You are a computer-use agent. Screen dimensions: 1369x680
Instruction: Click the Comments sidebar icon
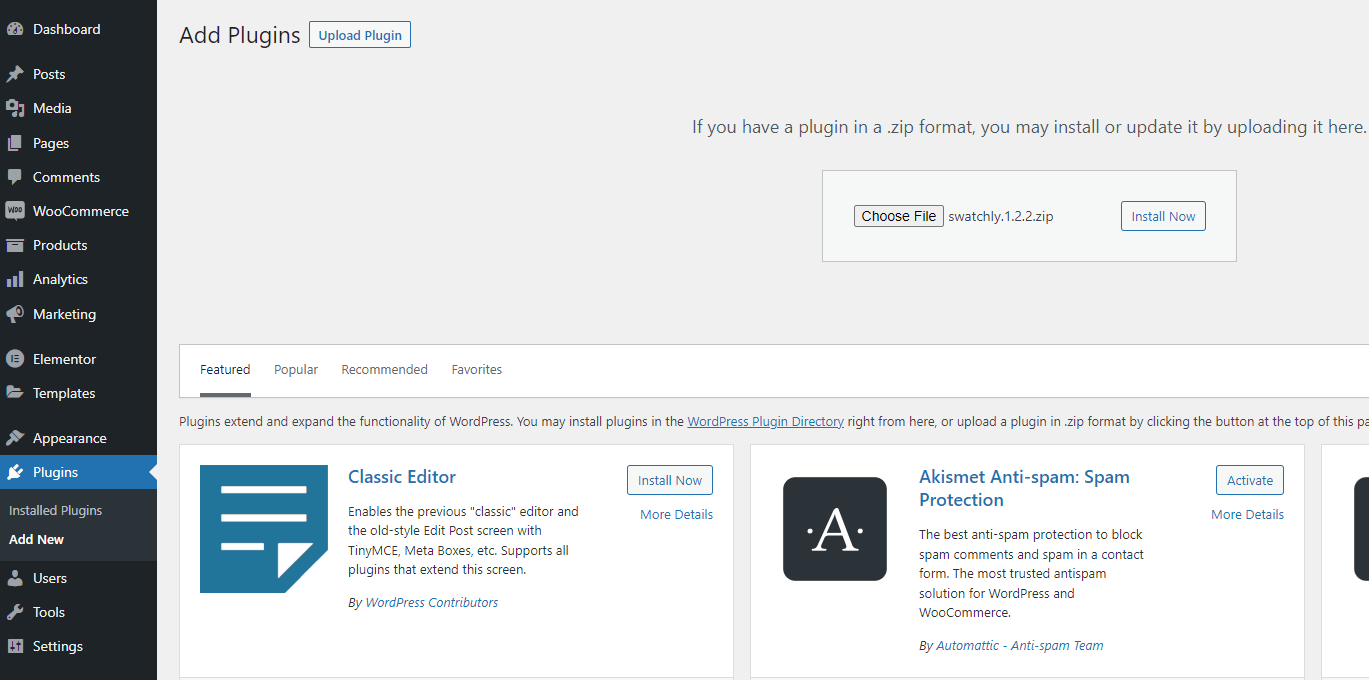coord(16,176)
